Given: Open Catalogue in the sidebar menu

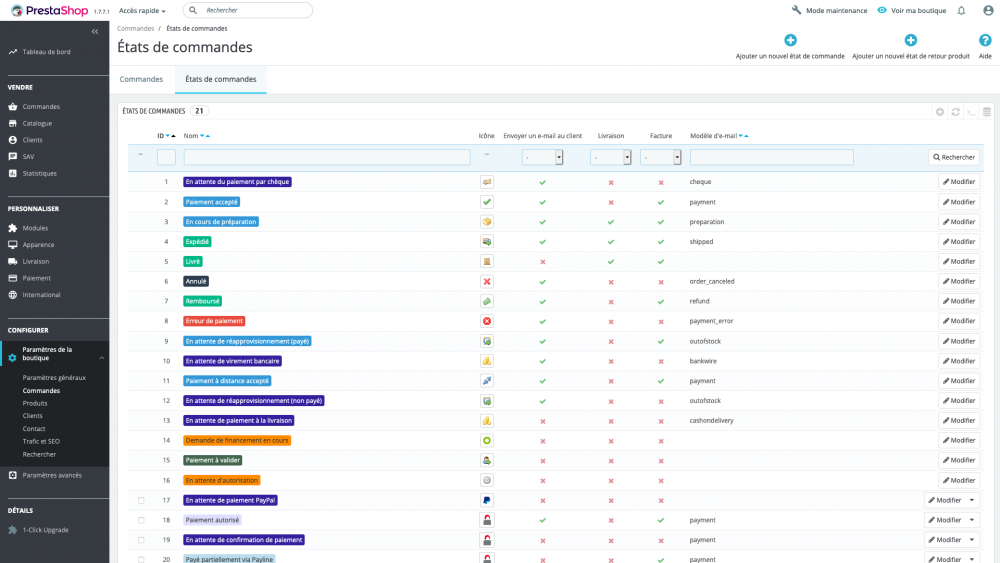Looking at the screenshot, I should [37, 123].
